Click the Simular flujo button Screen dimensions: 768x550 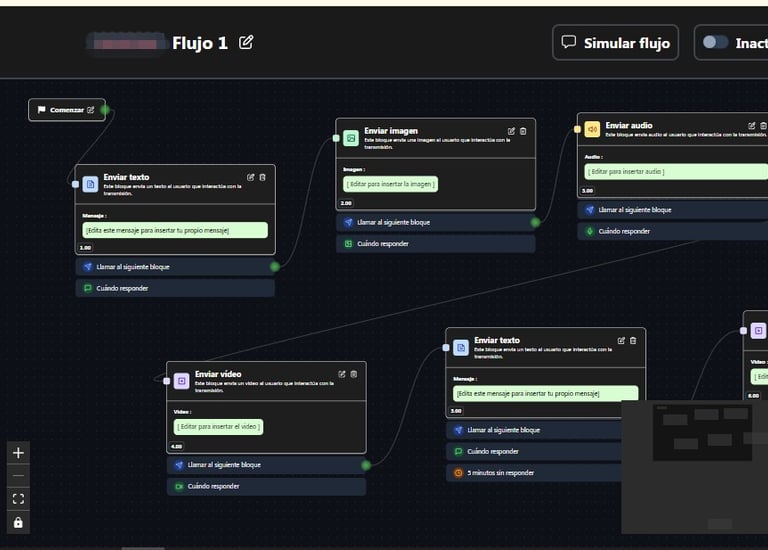pyautogui.click(x=615, y=43)
